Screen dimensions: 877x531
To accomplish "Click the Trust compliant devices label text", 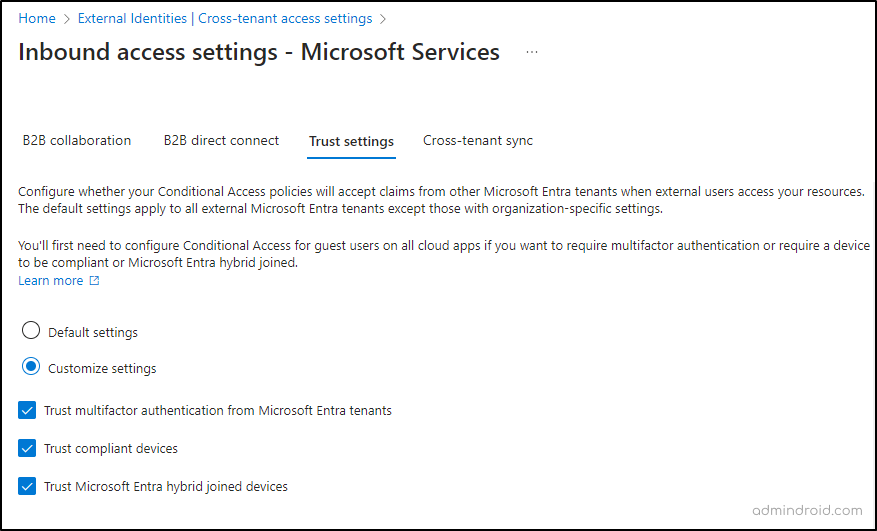I will (111, 448).
